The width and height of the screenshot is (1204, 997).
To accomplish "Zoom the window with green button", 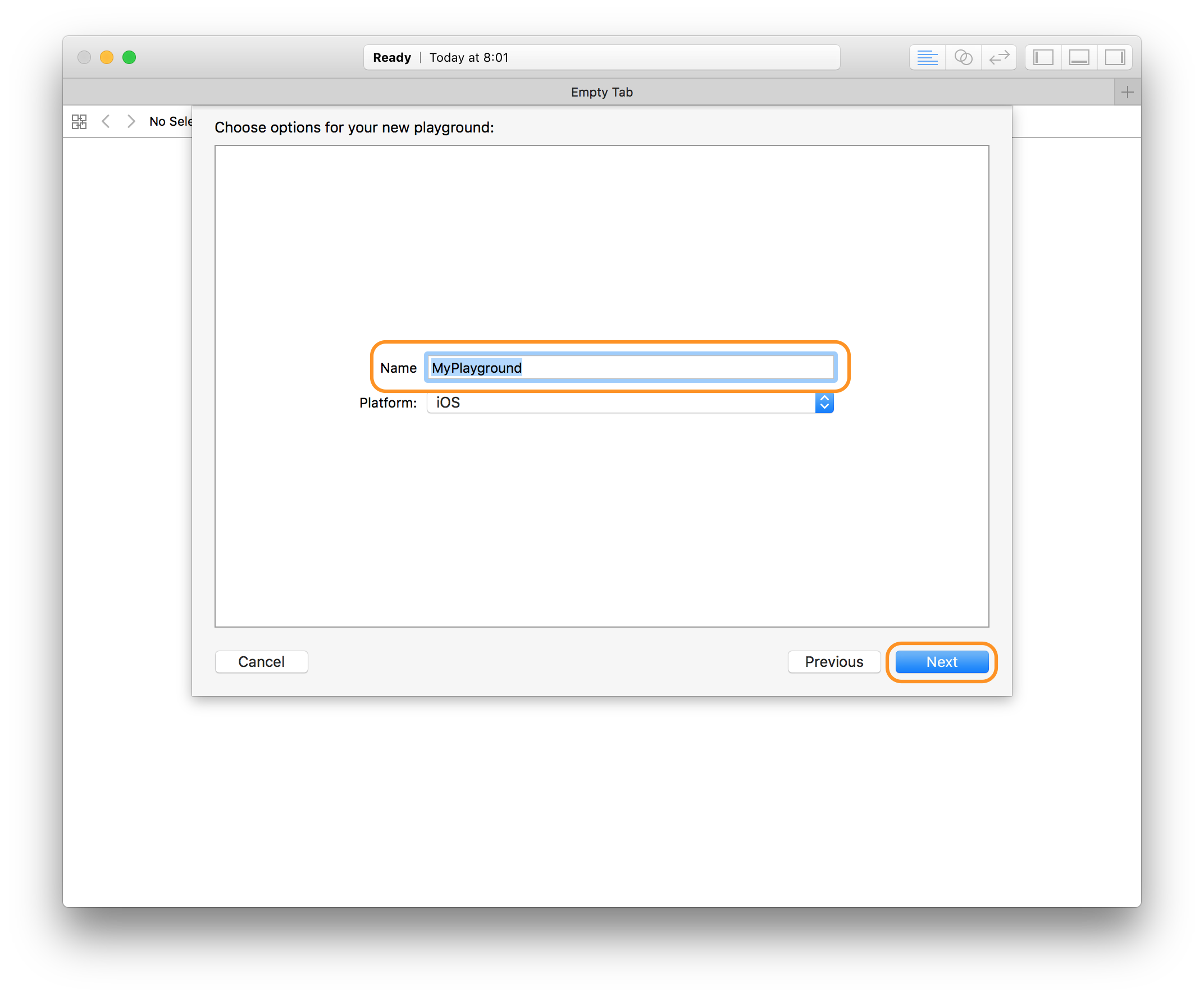I will tap(130, 57).
